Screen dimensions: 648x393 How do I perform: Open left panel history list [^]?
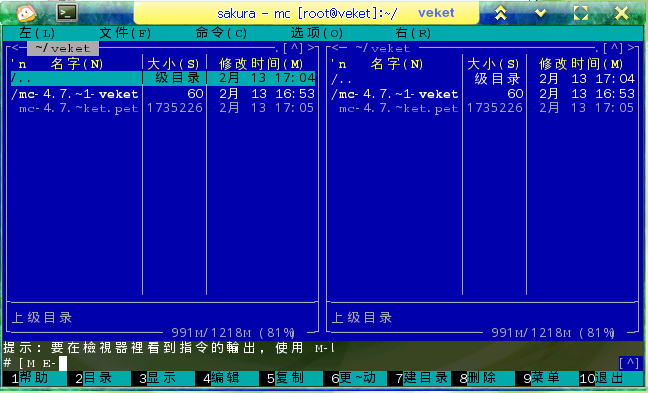[x=293, y=48]
